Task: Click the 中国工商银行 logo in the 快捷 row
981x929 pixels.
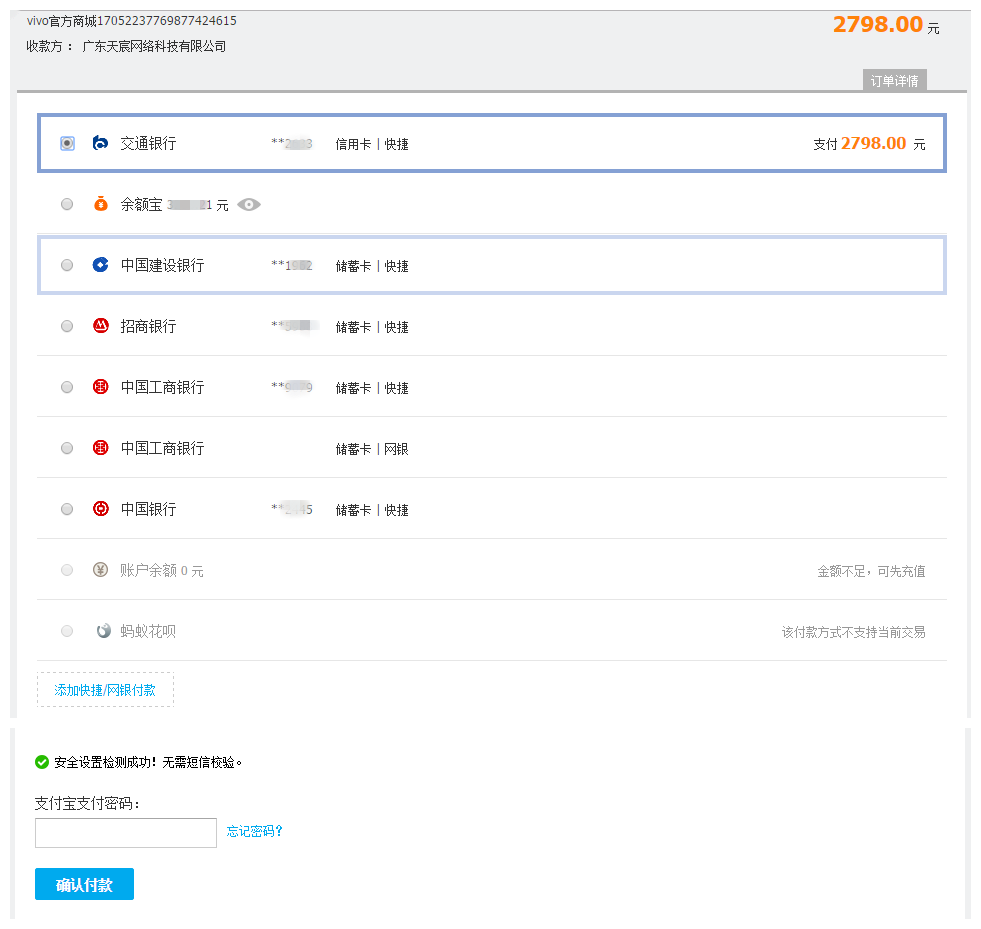Action: [100, 387]
